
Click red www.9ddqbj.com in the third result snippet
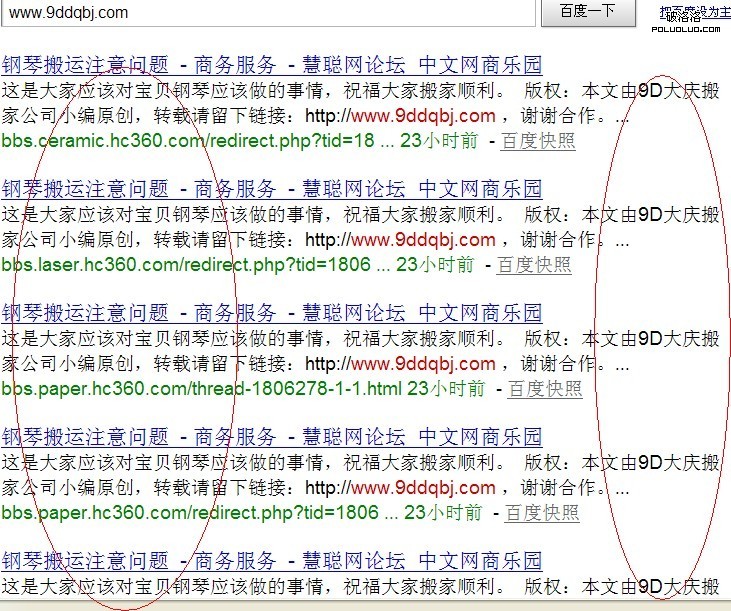(x=423, y=364)
